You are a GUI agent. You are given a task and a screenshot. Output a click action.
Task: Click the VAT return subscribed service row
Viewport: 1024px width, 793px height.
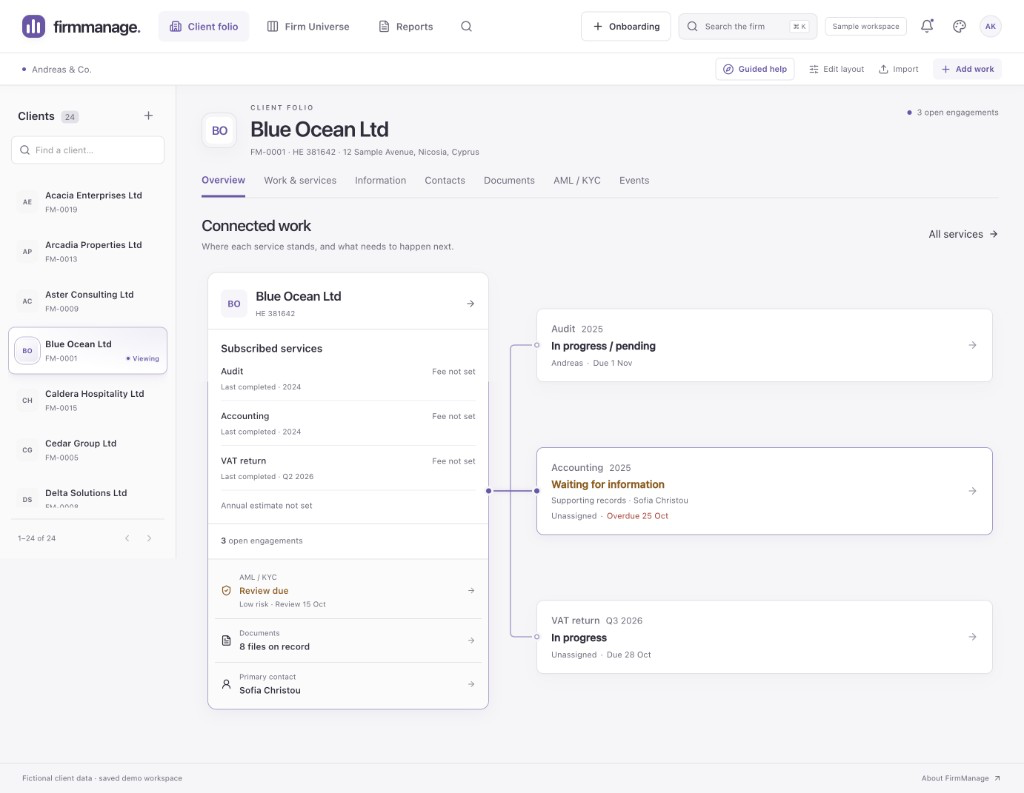point(347,468)
